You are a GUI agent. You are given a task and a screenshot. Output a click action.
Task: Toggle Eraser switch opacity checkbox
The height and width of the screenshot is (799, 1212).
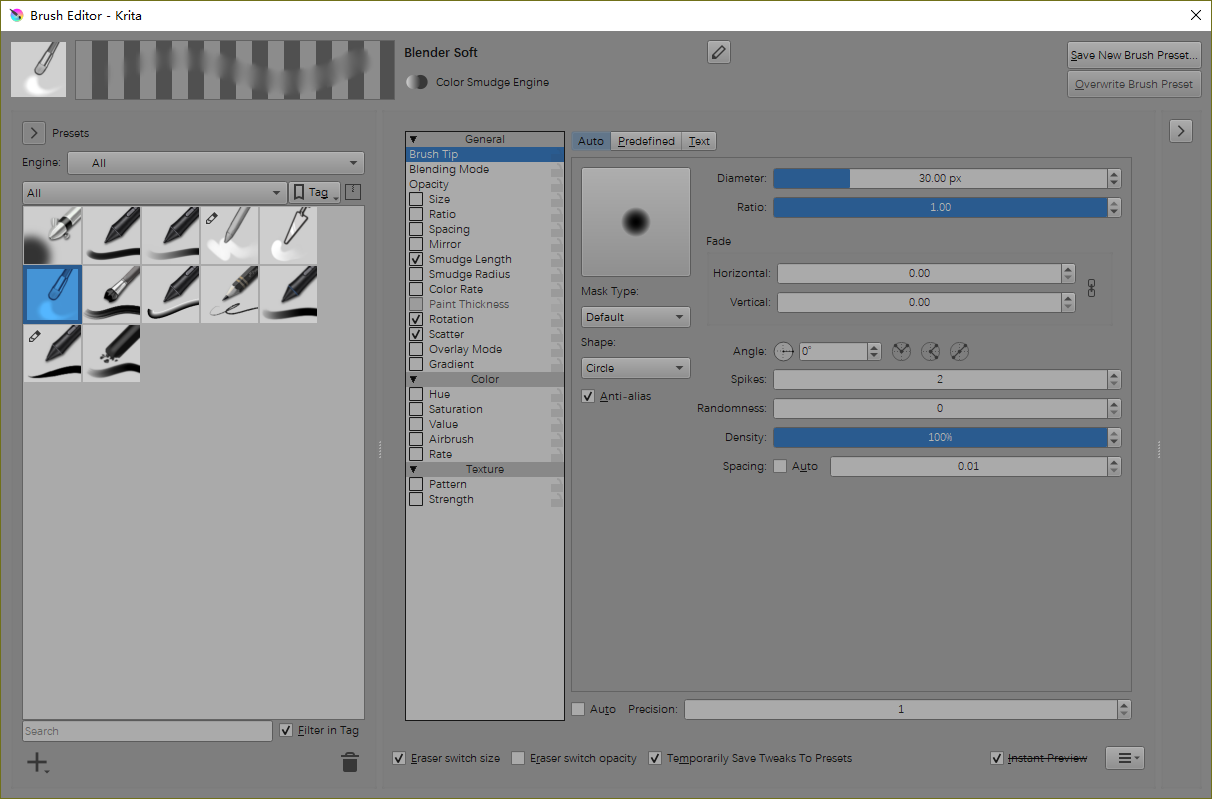(x=518, y=758)
